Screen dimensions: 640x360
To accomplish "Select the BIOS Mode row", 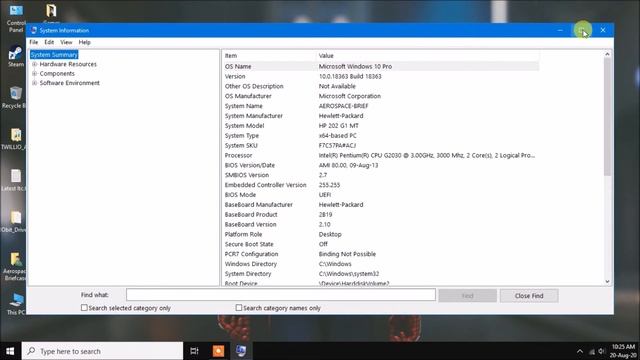I will pos(381,195).
